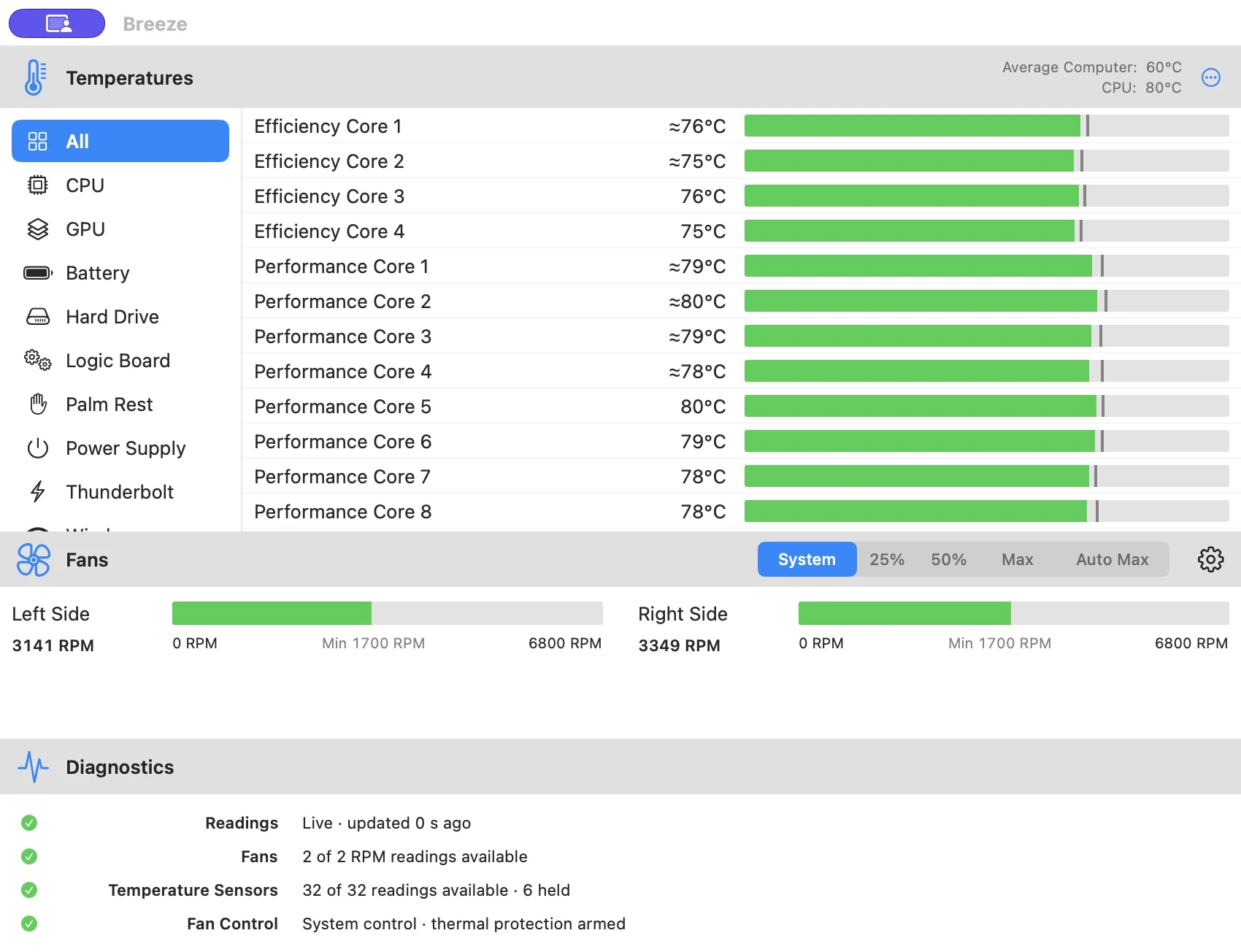Image resolution: width=1241 pixels, height=952 pixels.
Task: Click the Efficiency Core 4 temperature bar
Action: pyautogui.click(x=987, y=231)
